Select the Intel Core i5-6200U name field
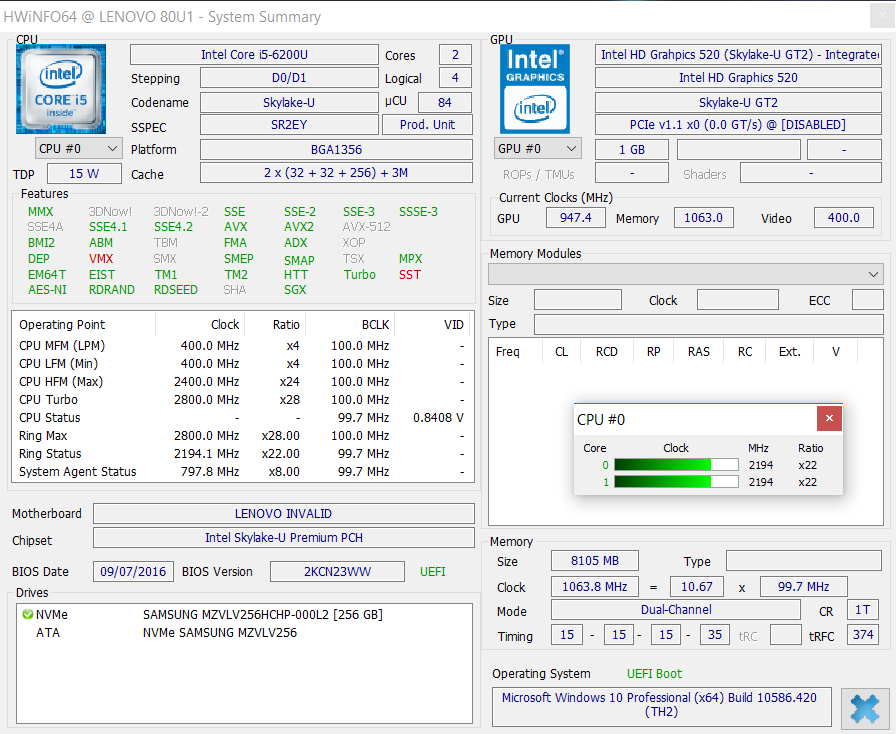 pos(254,55)
